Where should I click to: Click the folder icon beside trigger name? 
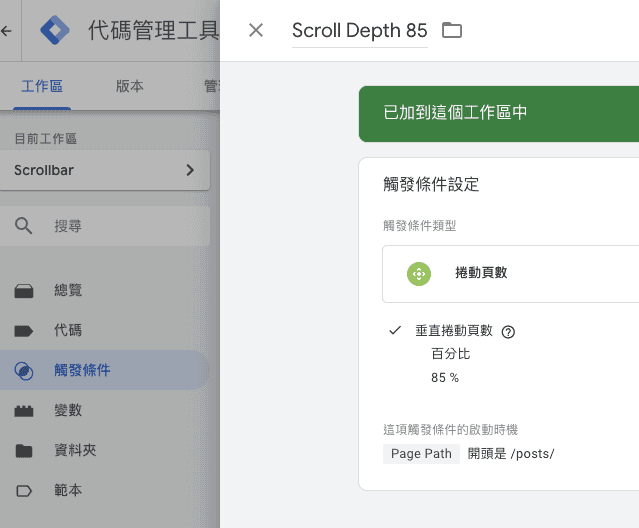pyautogui.click(x=452, y=30)
